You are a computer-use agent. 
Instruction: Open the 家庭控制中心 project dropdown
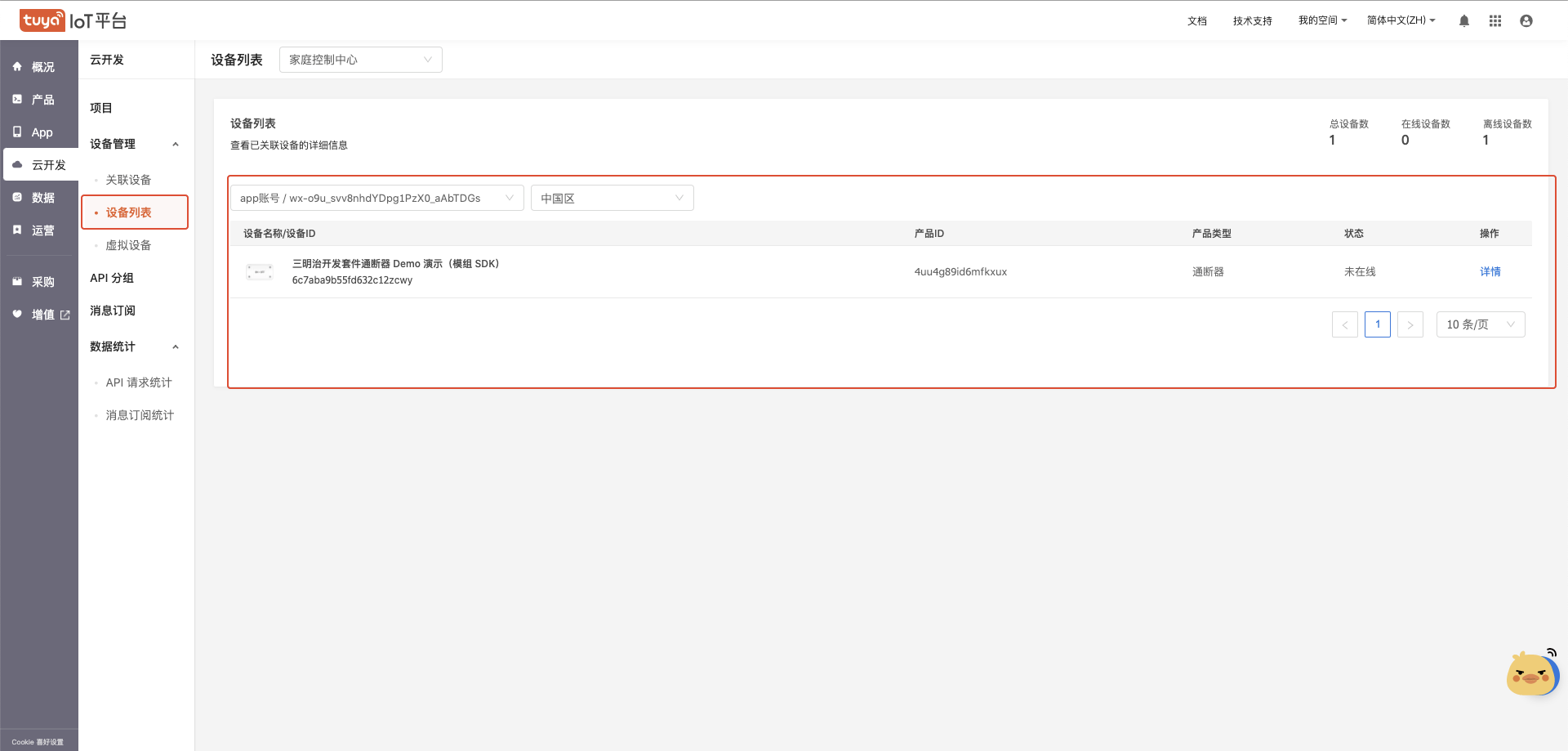pos(361,60)
